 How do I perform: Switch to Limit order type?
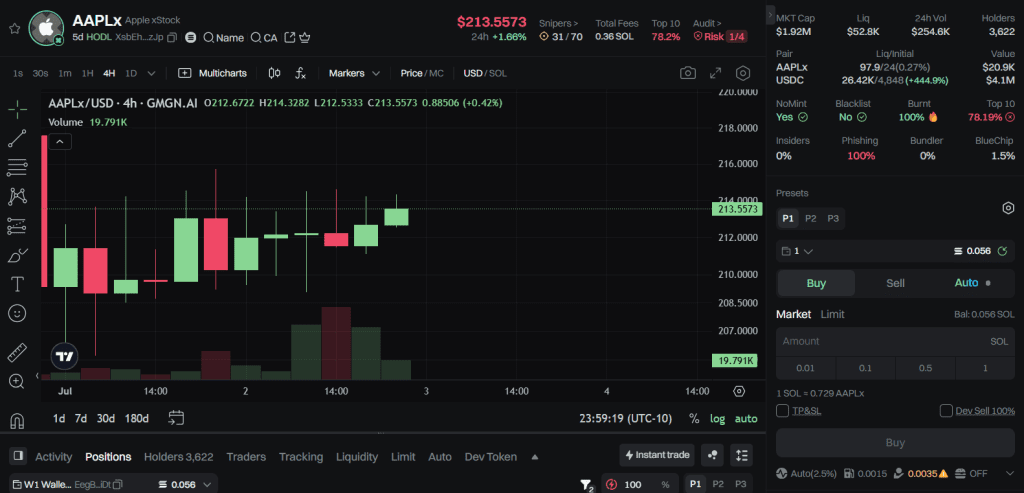[832, 314]
